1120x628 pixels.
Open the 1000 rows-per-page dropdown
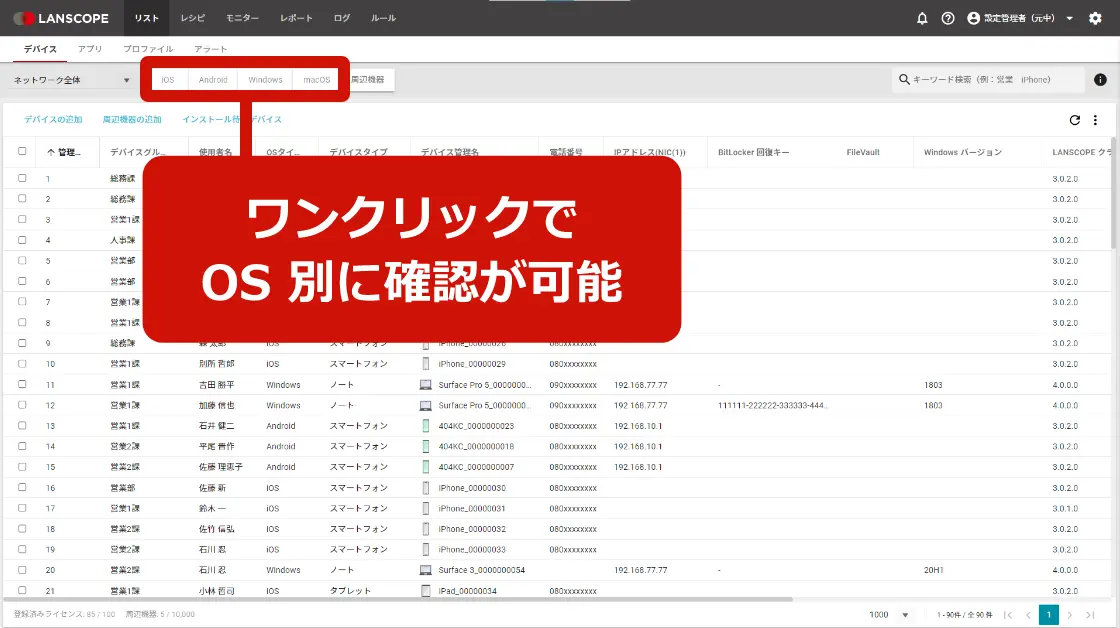[x=889, y=615]
